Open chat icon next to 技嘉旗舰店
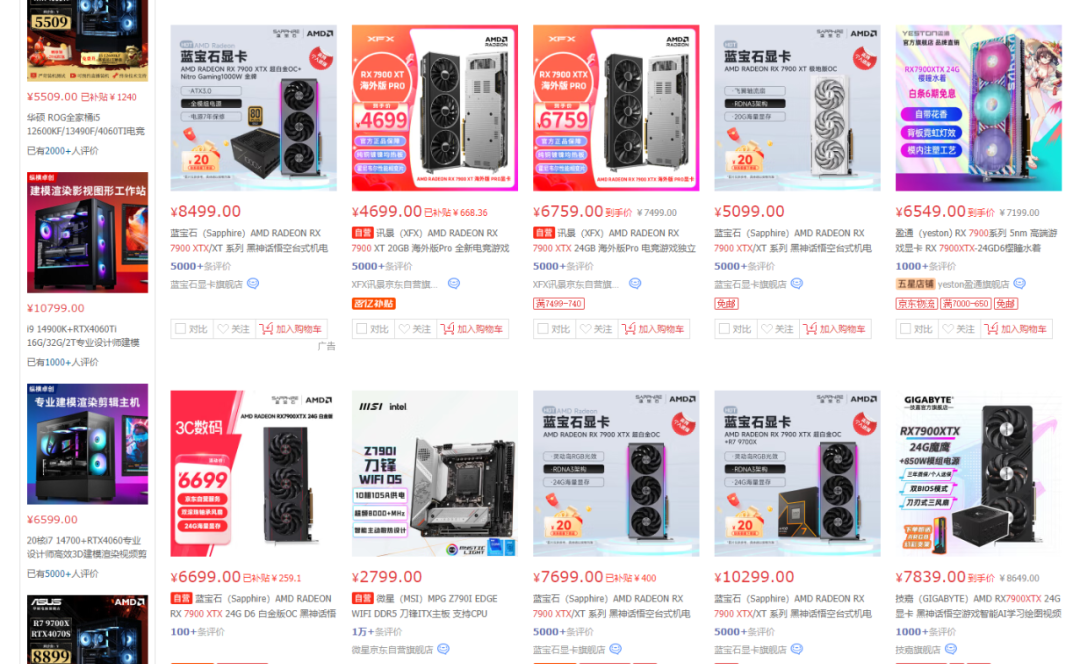This screenshot has width=1080, height=664. (951, 649)
